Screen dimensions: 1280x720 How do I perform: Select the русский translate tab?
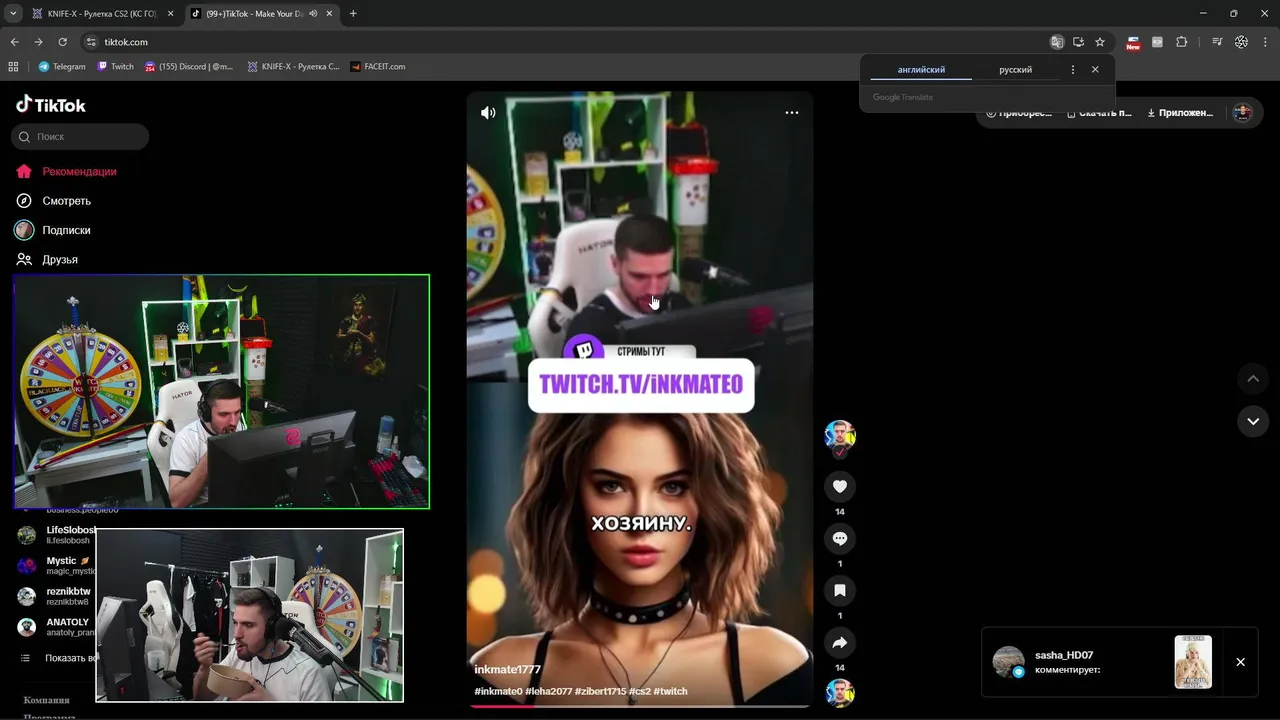[x=1015, y=70]
